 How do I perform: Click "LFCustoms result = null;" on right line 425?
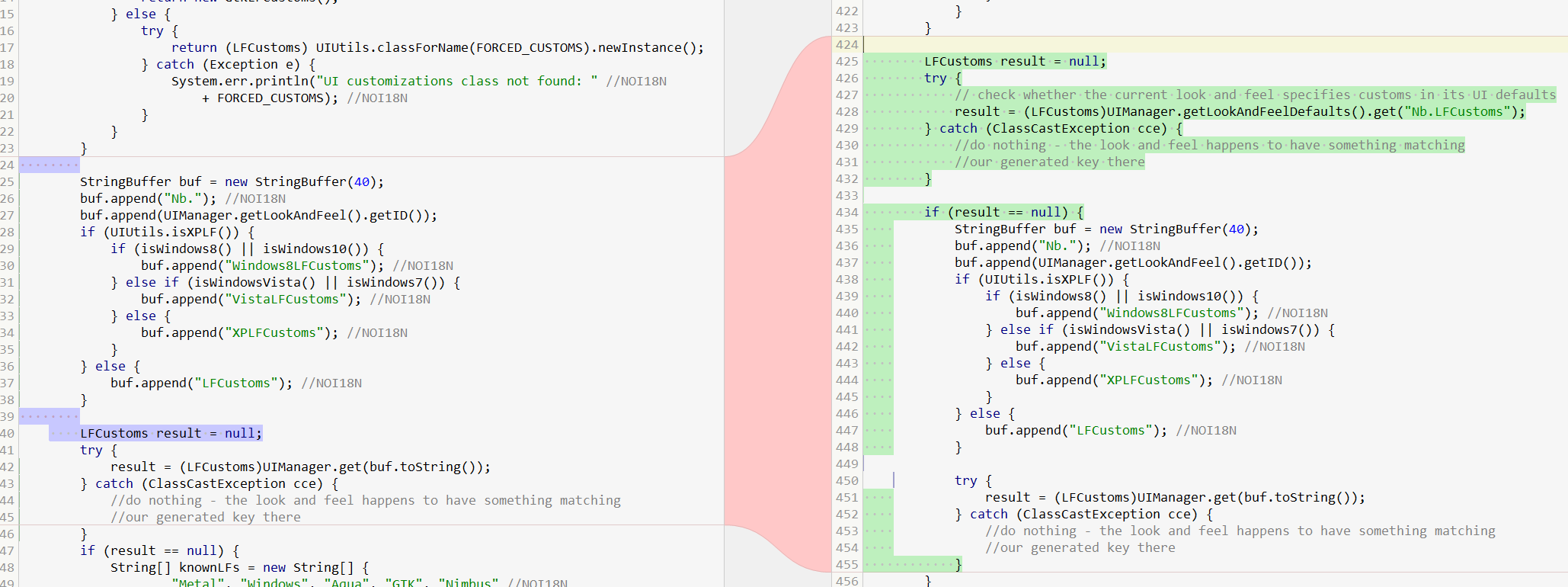(1015, 61)
